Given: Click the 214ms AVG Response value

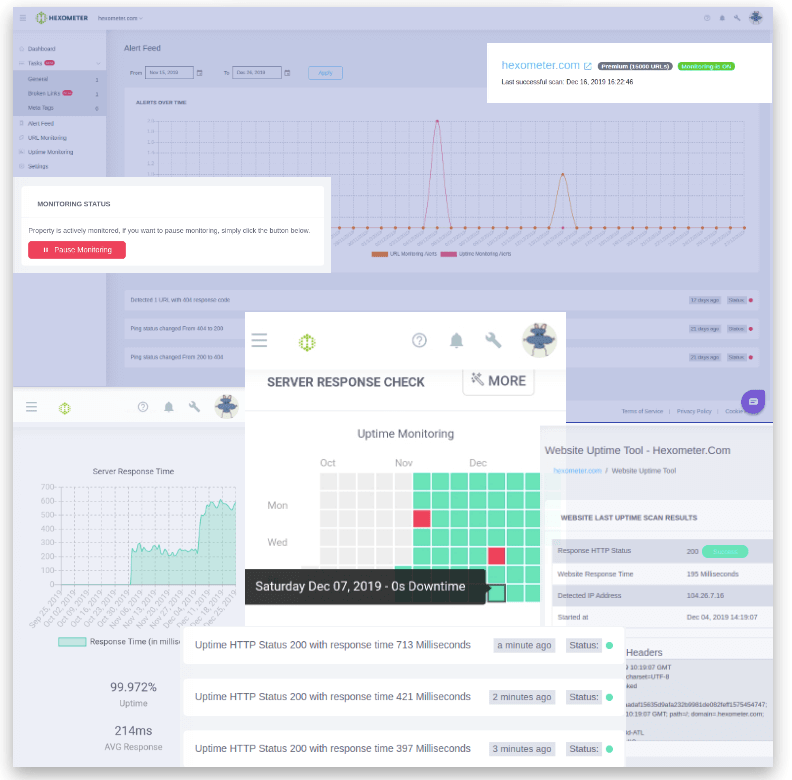Looking at the screenshot, I should click(x=133, y=731).
